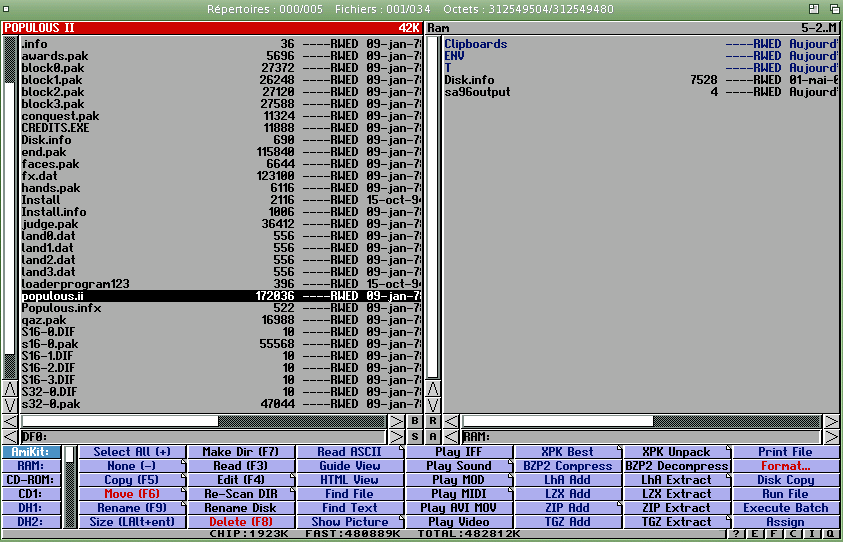The height and width of the screenshot is (542, 843).
Task: Click the Re-Scan DIR button
Action: tap(241, 494)
